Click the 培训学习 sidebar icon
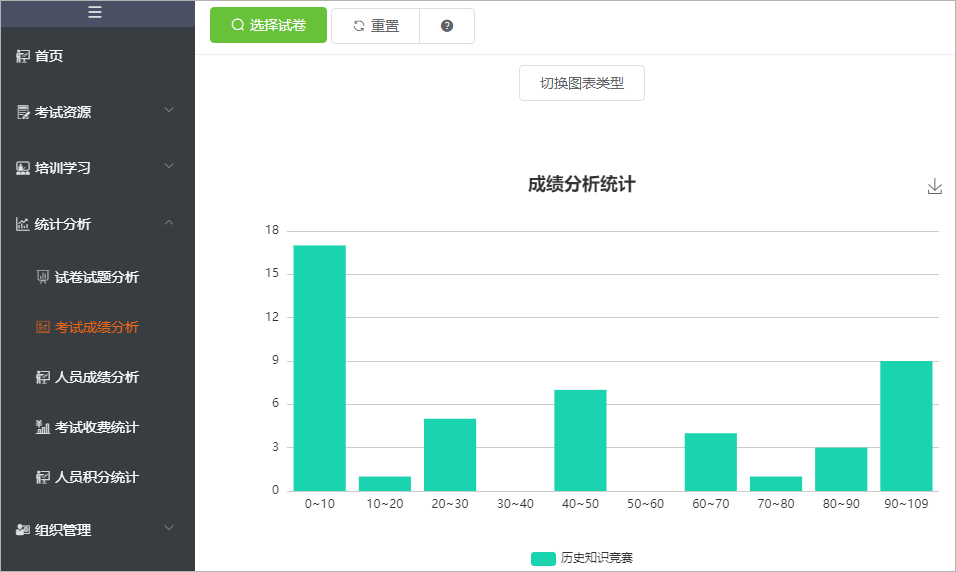 click(x=23, y=169)
